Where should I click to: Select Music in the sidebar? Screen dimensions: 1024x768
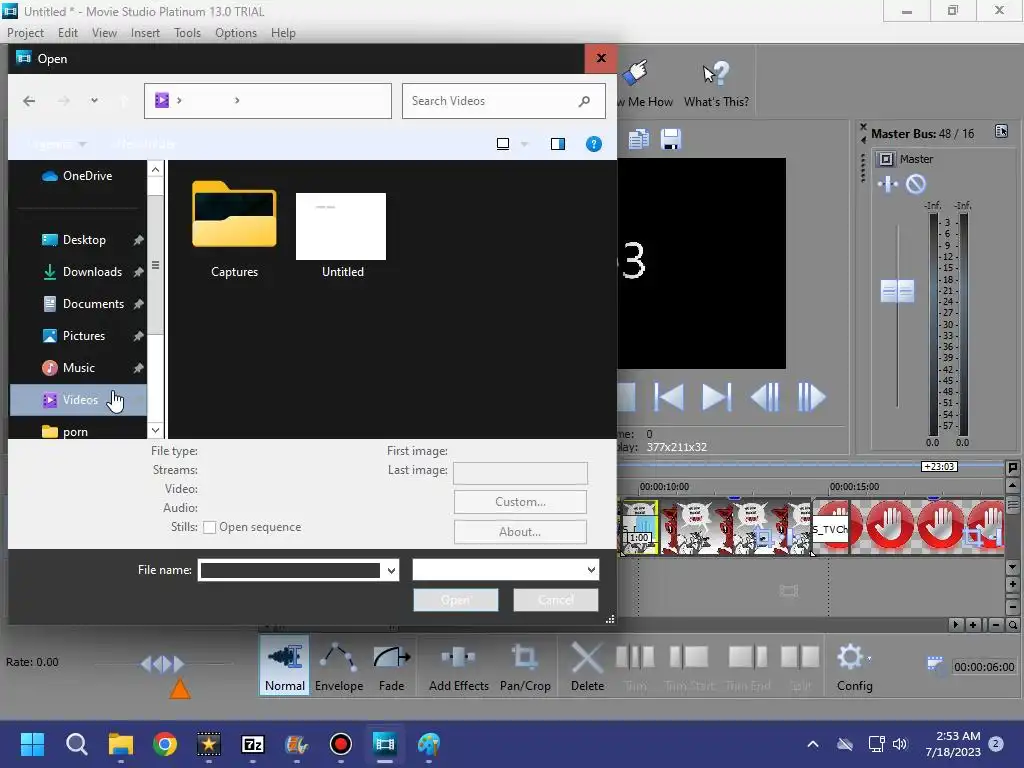[78, 368]
